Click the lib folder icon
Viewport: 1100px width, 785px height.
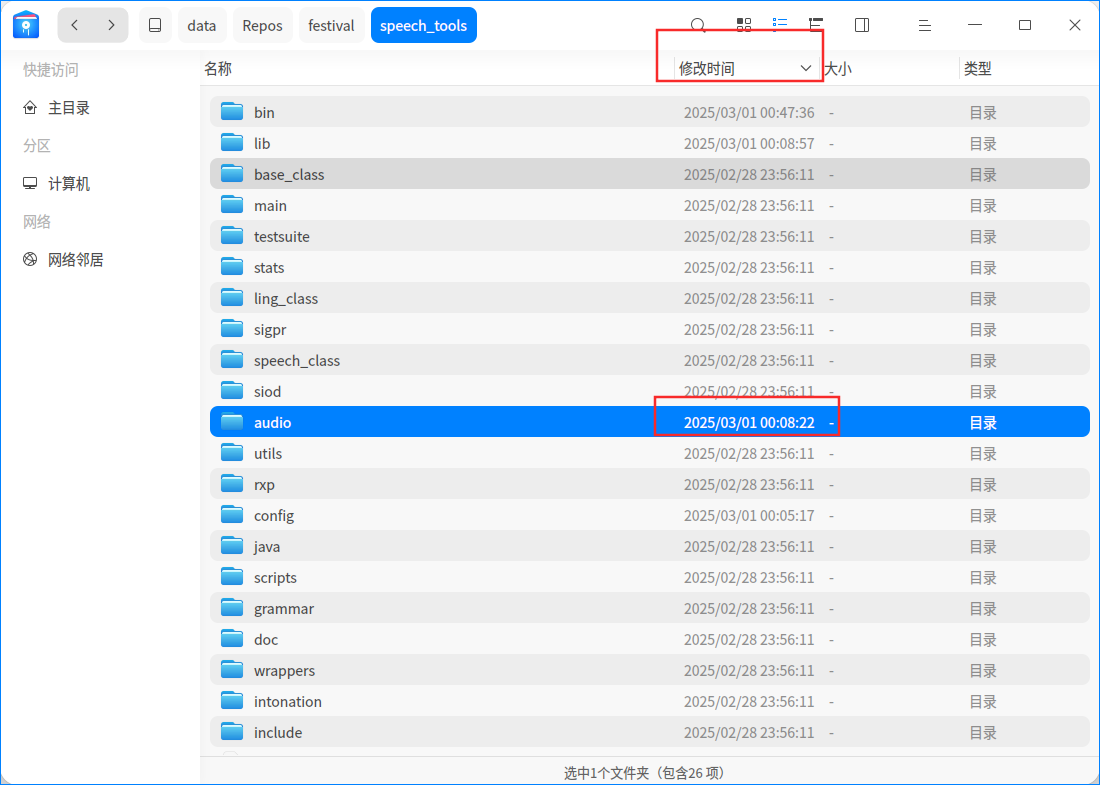pos(232,142)
